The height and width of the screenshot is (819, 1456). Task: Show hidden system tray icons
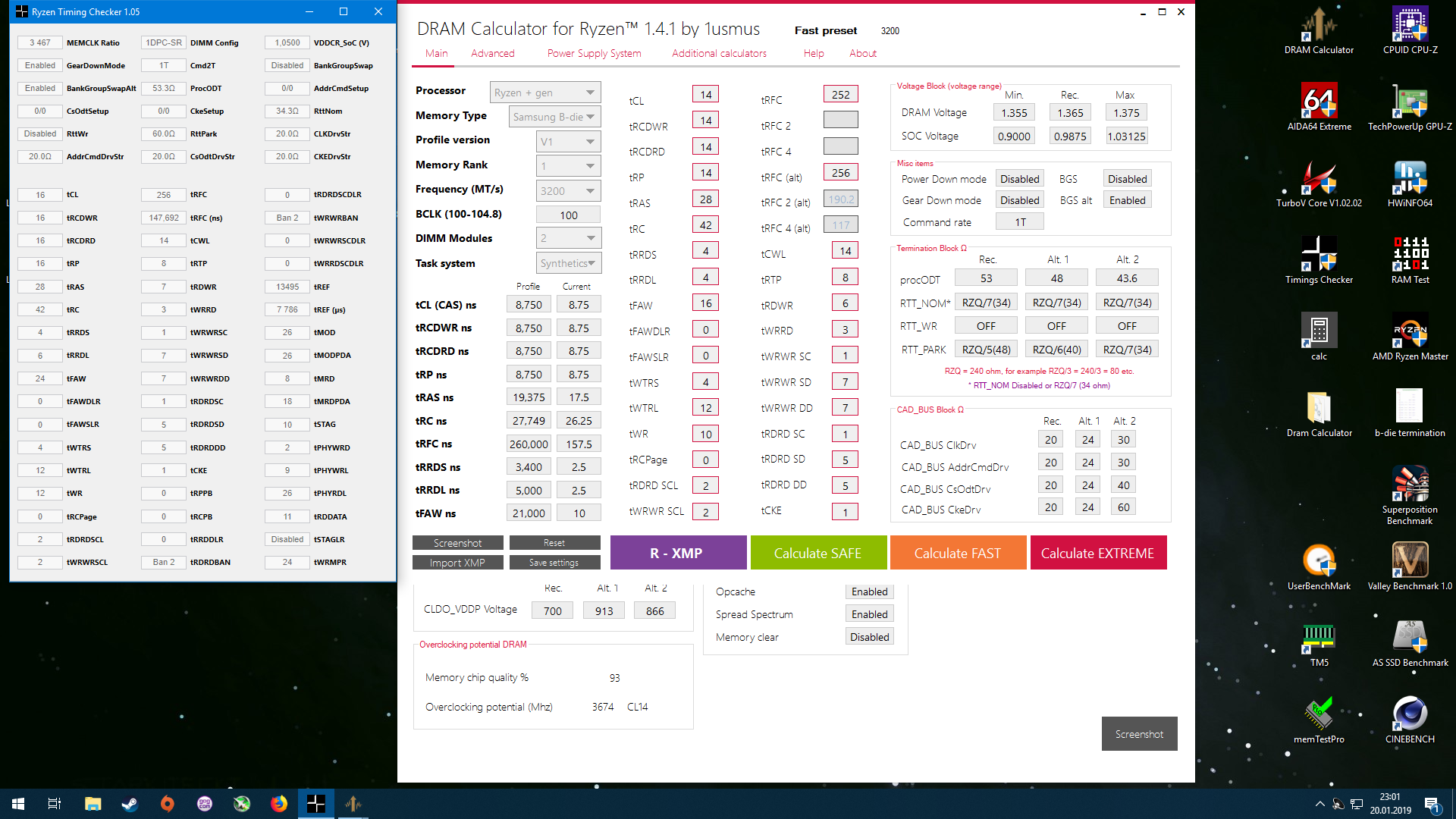coord(1319,804)
